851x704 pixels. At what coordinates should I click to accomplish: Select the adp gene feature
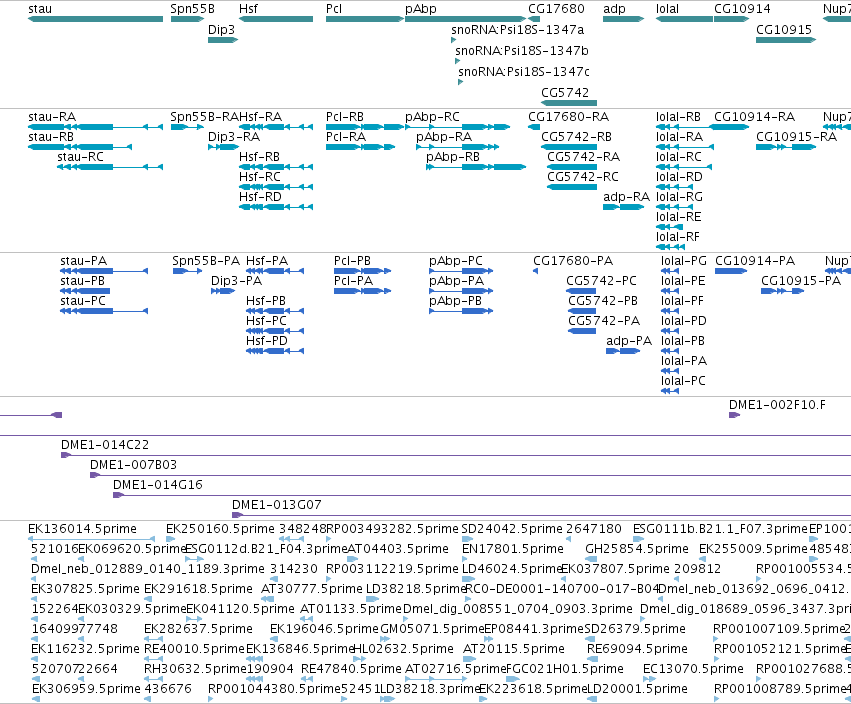pyautogui.click(x=624, y=19)
